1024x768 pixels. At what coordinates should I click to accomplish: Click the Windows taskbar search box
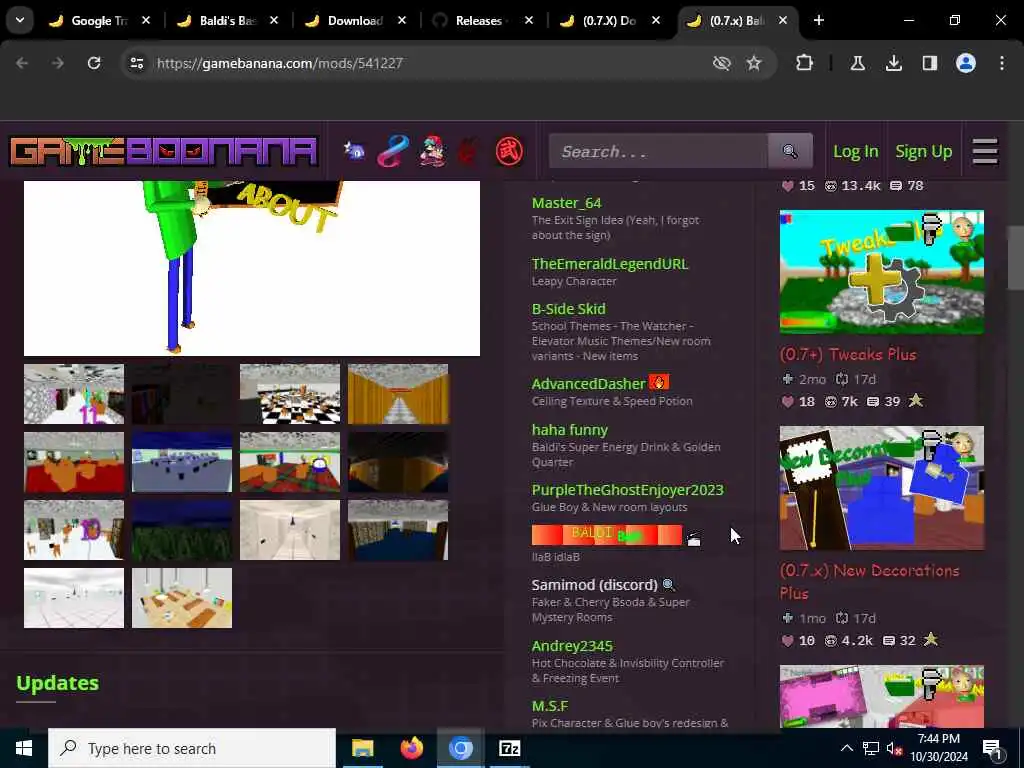coord(192,748)
